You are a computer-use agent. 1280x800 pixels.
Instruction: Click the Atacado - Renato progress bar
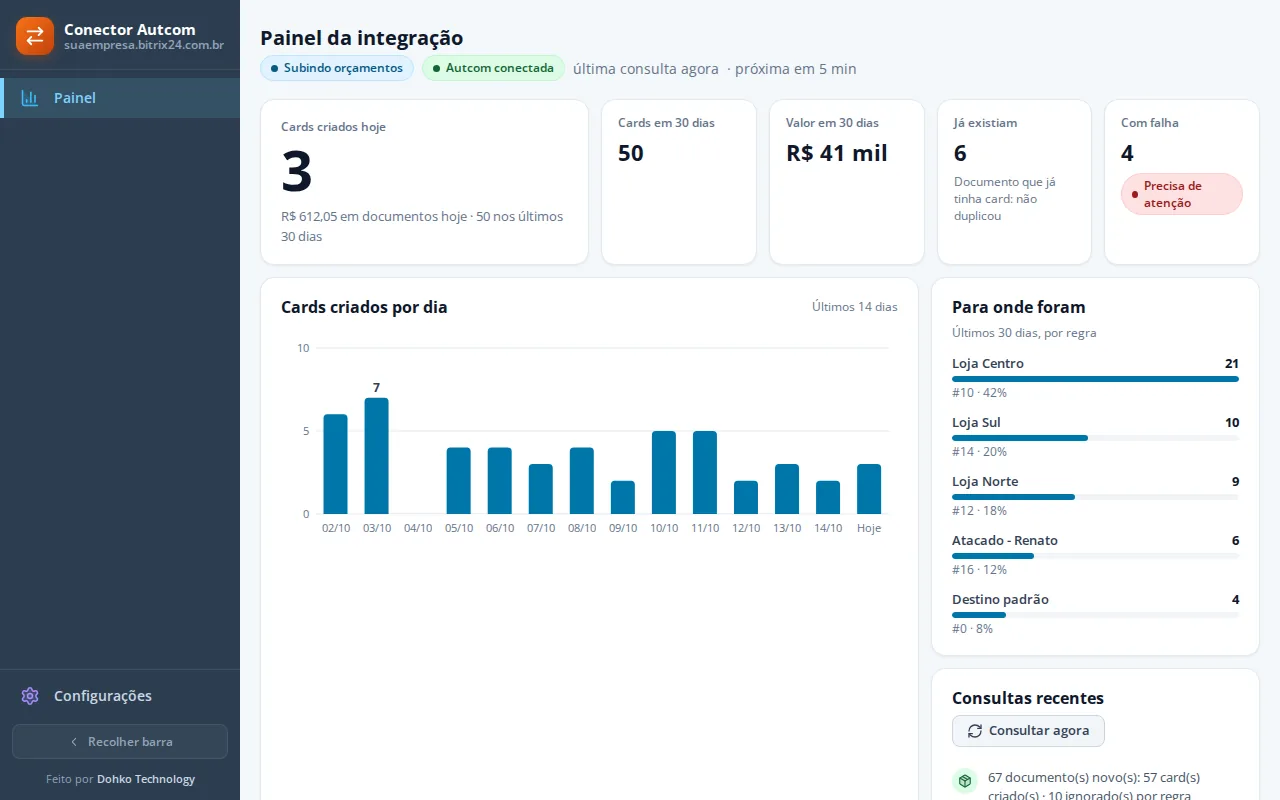(x=1095, y=556)
